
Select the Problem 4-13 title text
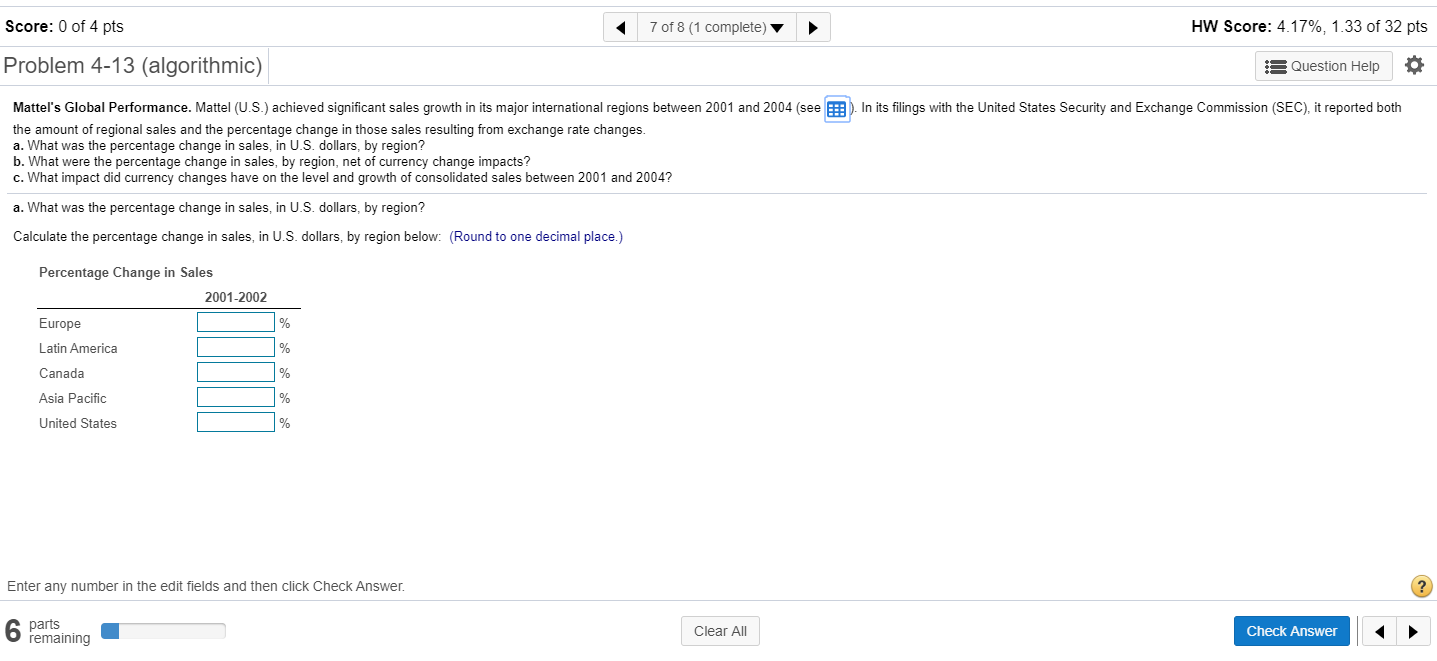(133, 65)
